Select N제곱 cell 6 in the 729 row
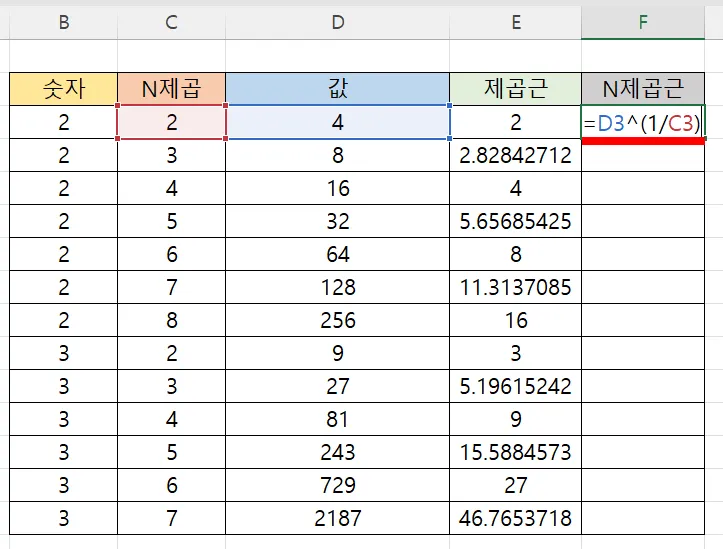The image size is (723, 549). [172, 485]
